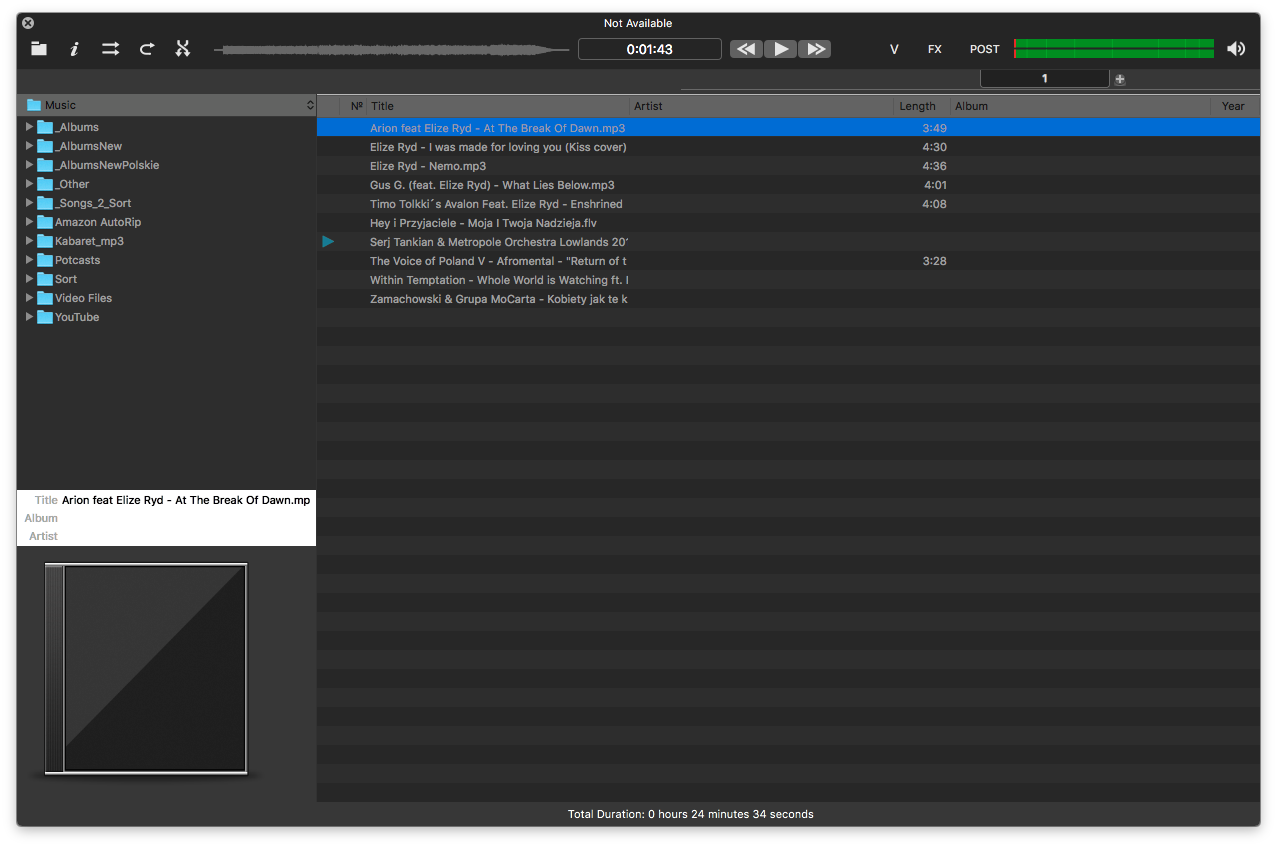Click the Total Duration status text
Screen dimensions: 1277x847
[x=691, y=814]
